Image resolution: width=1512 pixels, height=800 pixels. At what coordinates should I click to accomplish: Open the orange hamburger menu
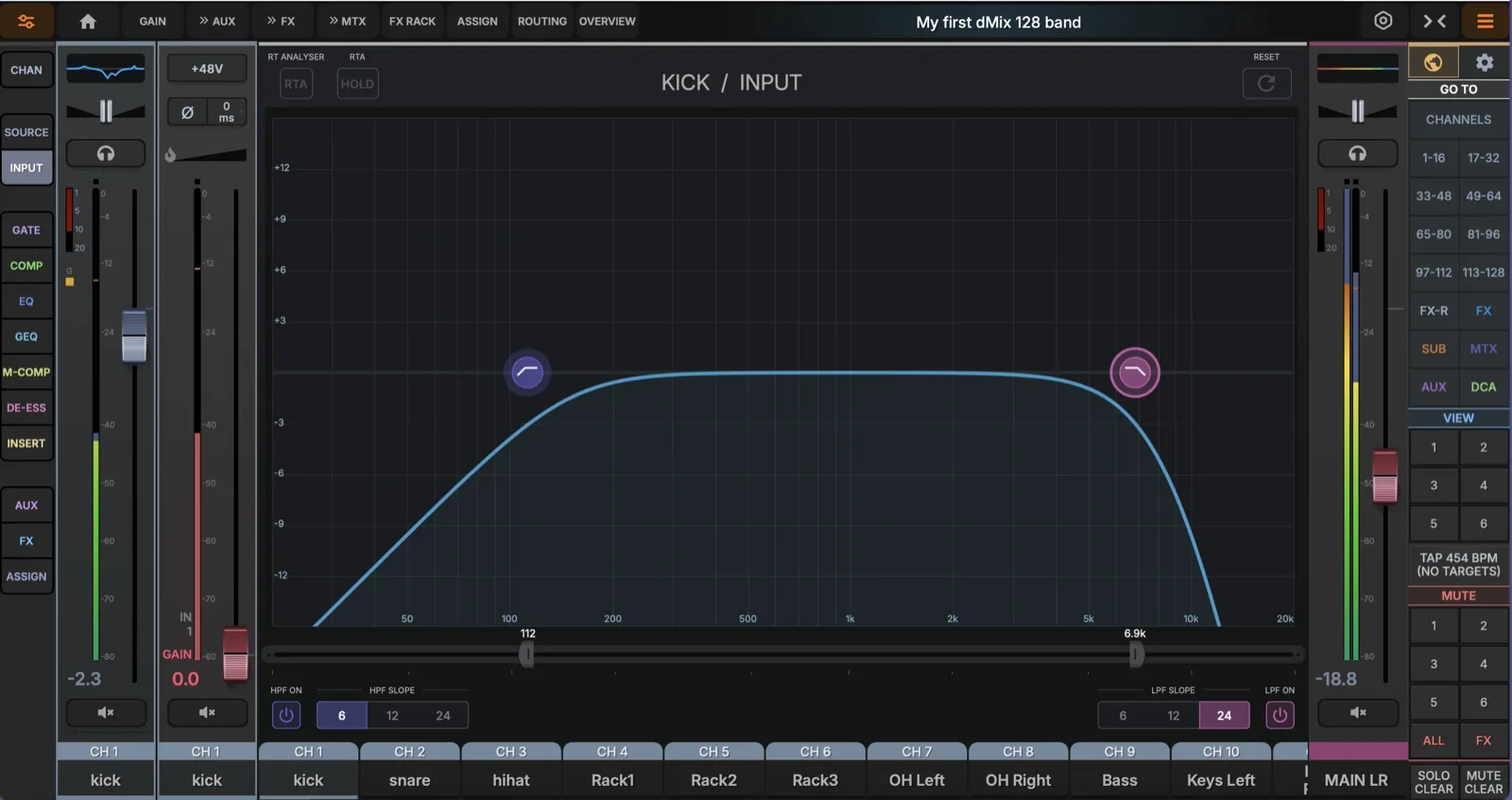coord(1486,21)
